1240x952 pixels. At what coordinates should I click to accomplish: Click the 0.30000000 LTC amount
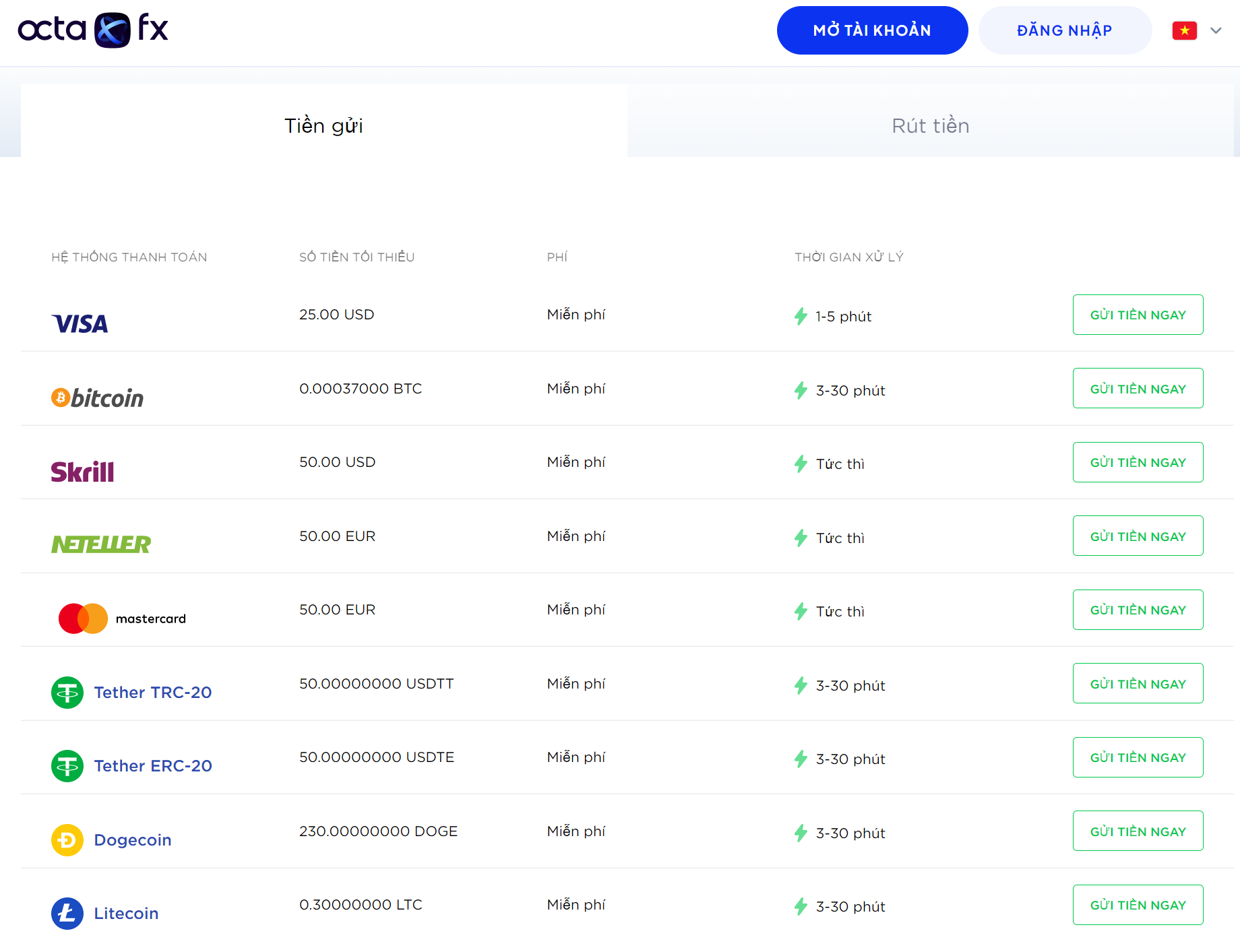point(361,905)
